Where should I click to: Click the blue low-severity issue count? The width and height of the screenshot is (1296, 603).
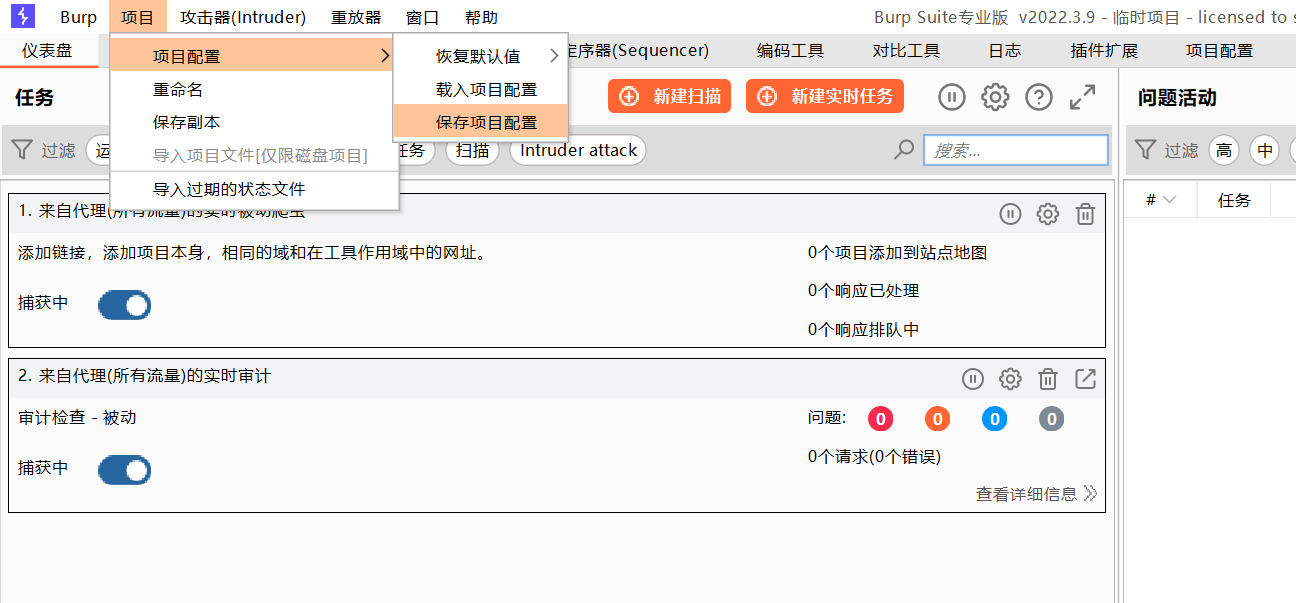pos(994,419)
